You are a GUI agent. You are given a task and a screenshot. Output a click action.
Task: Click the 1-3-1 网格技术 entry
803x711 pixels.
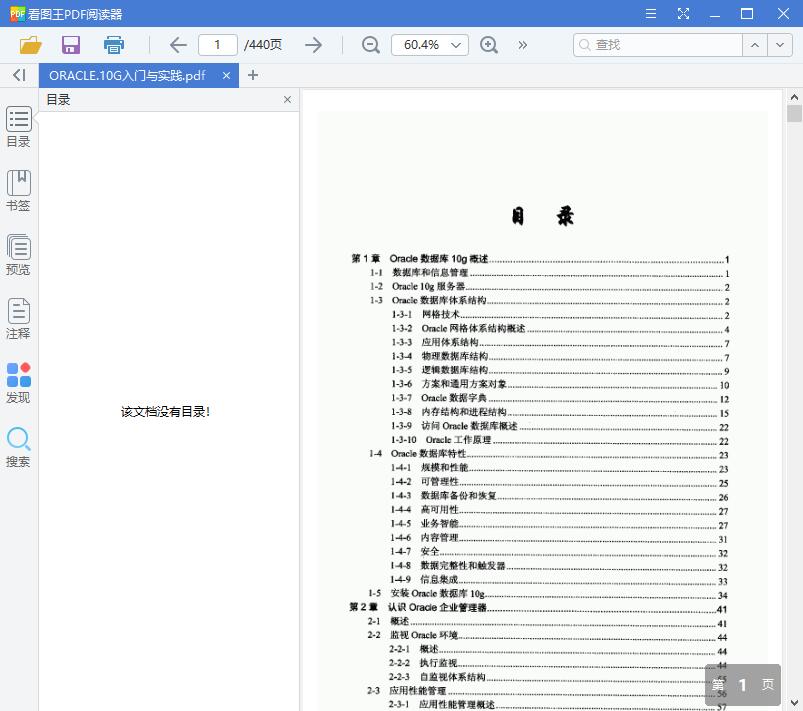[x=560, y=315]
